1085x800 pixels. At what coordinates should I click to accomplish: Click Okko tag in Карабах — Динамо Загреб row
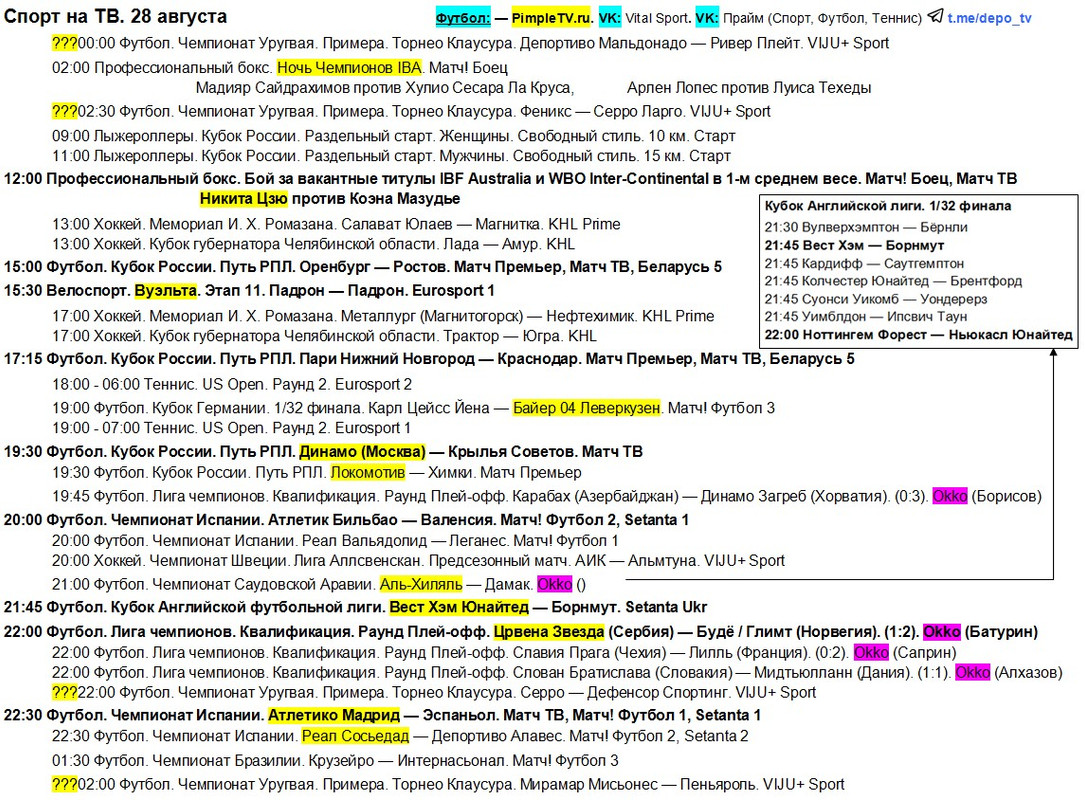point(949,496)
